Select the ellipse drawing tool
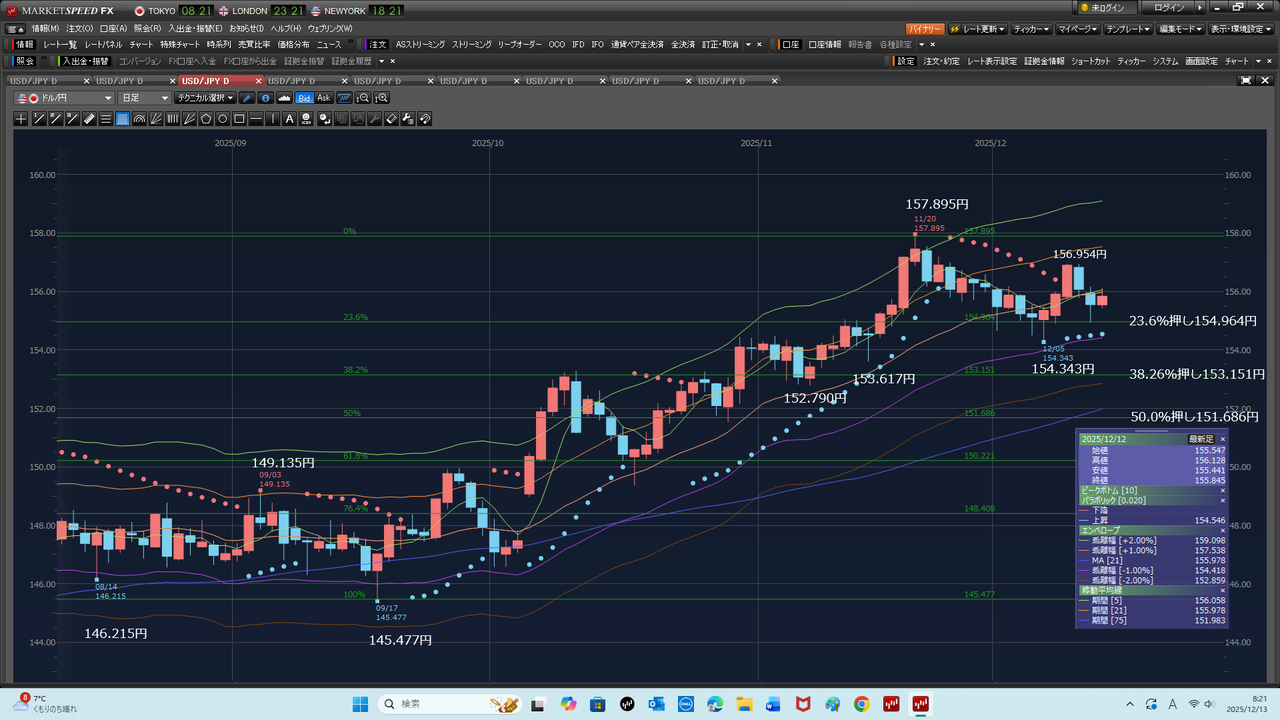The image size is (1280, 720). 223,119
